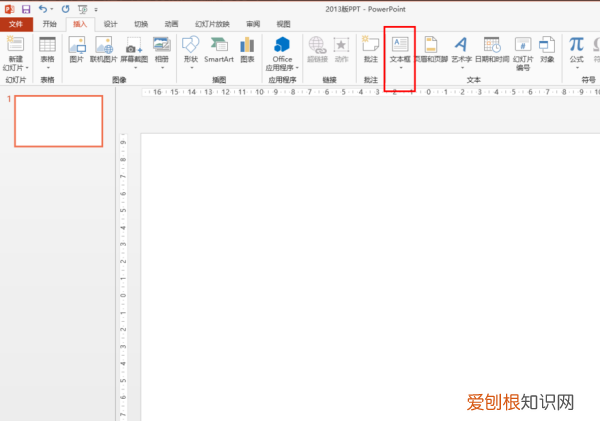Switch to the 设计 (Design) tab
The image size is (600, 421).
(x=111, y=24)
